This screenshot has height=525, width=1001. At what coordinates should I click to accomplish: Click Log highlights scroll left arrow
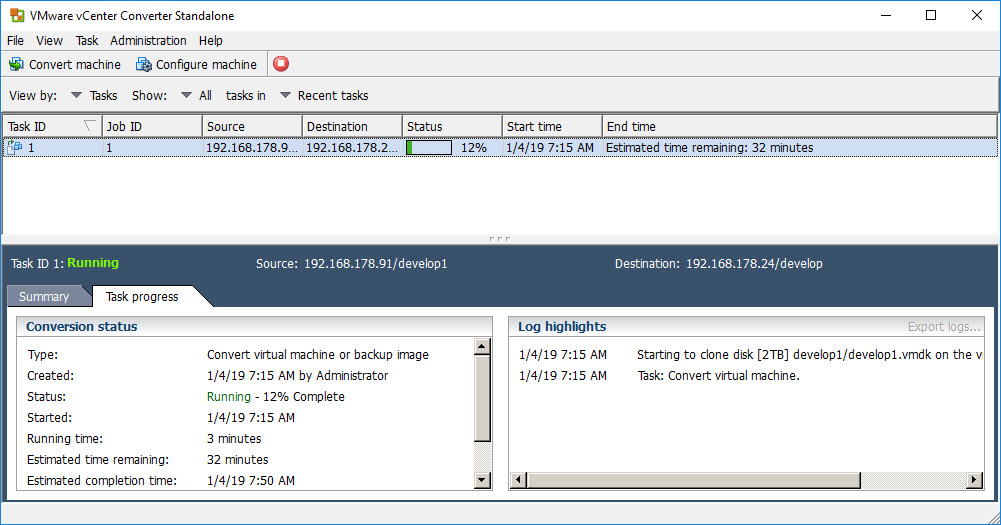[518, 480]
